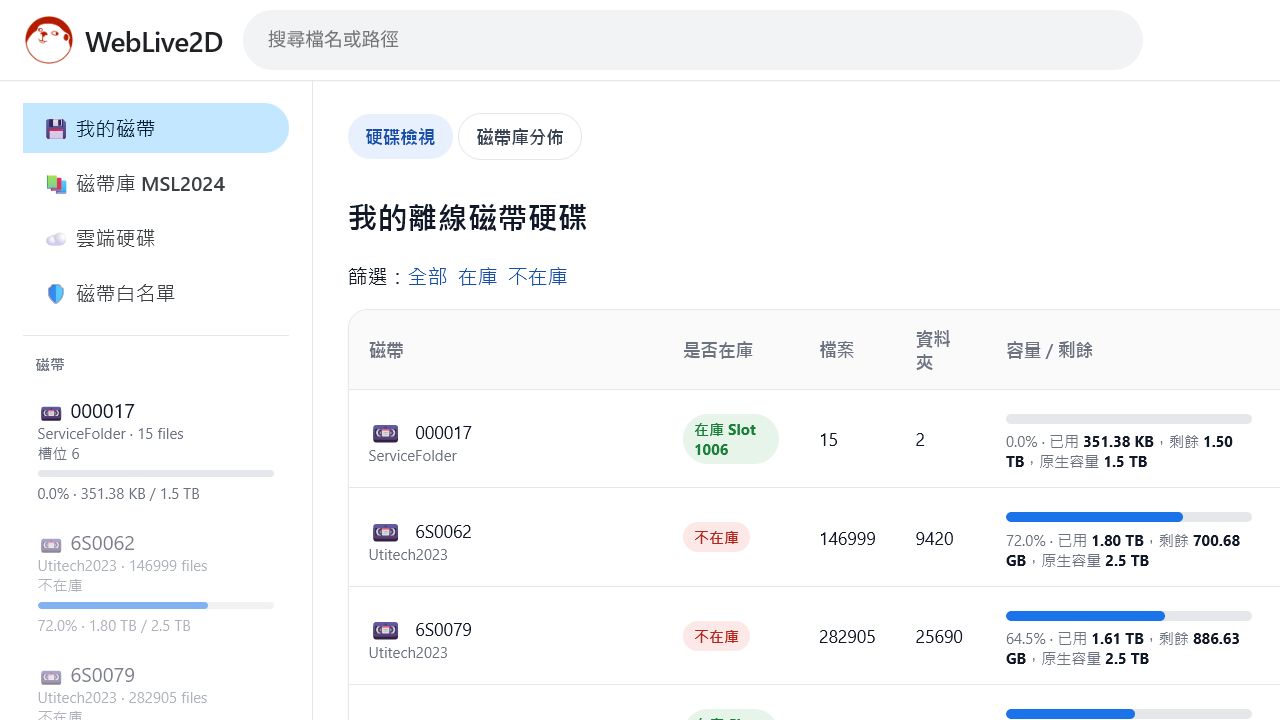Click tape name 6S0062 in the table

point(443,532)
